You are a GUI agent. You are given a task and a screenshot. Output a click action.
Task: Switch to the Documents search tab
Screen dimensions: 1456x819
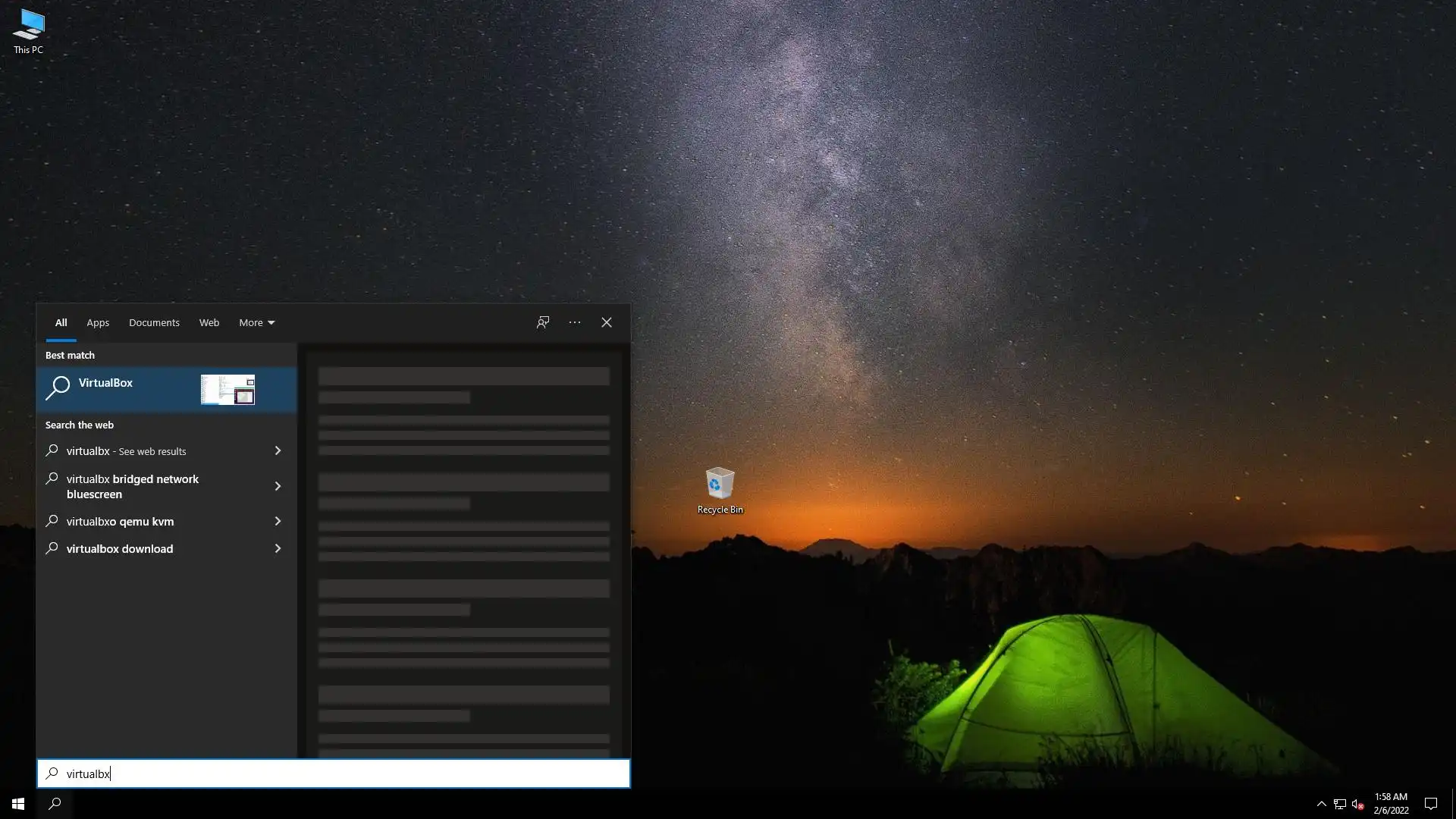point(154,322)
